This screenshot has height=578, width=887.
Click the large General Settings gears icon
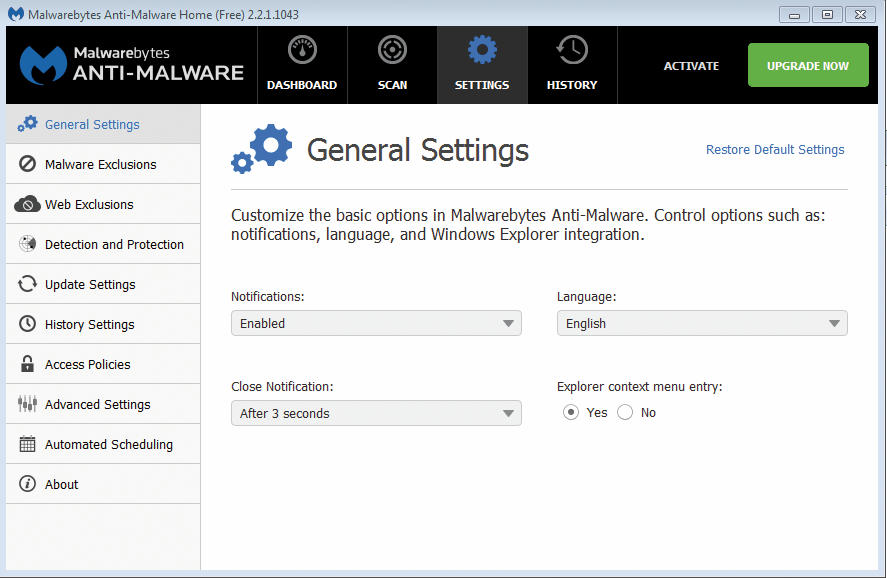(261, 149)
